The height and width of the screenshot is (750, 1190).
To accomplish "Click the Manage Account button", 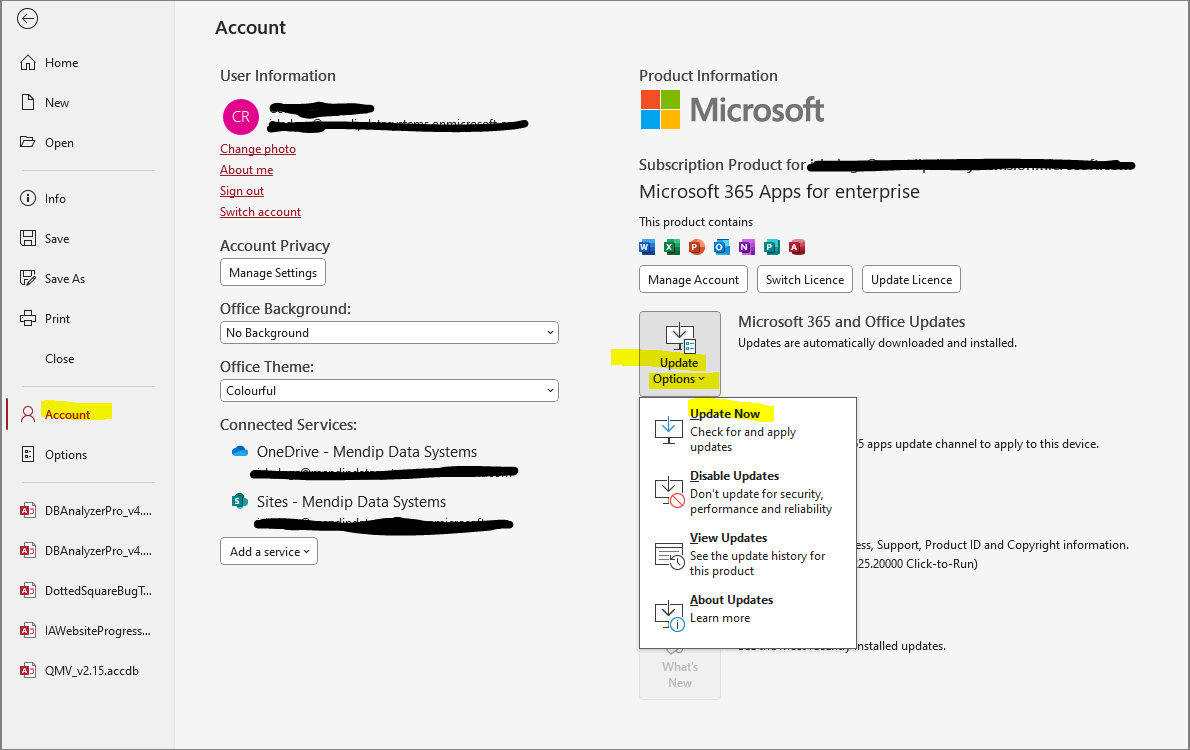I will click(x=694, y=279).
